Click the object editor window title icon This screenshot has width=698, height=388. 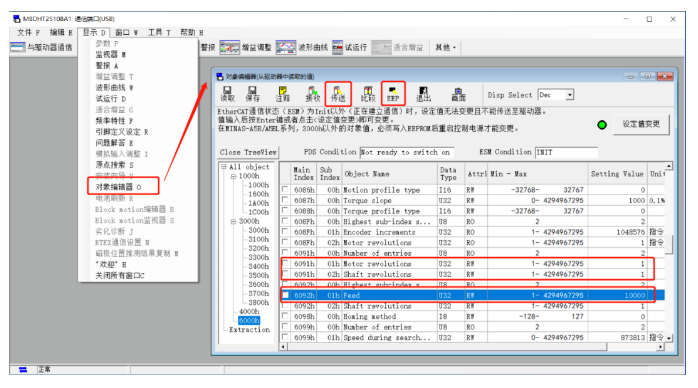[x=219, y=77]
